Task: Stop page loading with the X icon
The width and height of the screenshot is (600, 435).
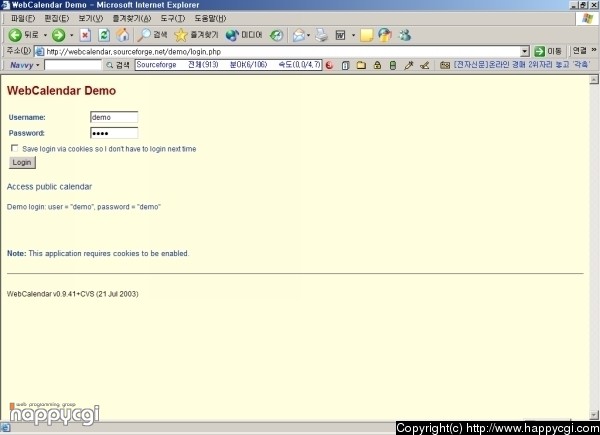Action: coord(85,35)
